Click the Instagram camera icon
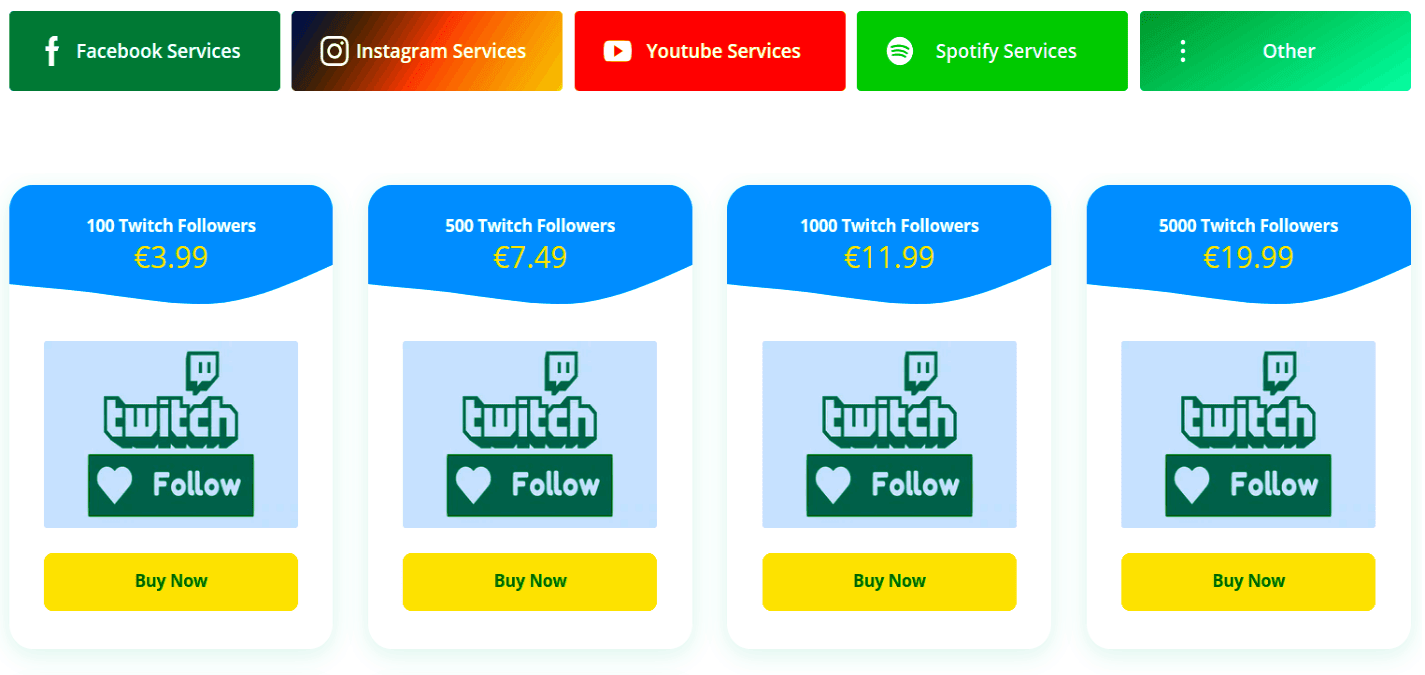This screenshot has width=1425, height=675. point(334,50)
